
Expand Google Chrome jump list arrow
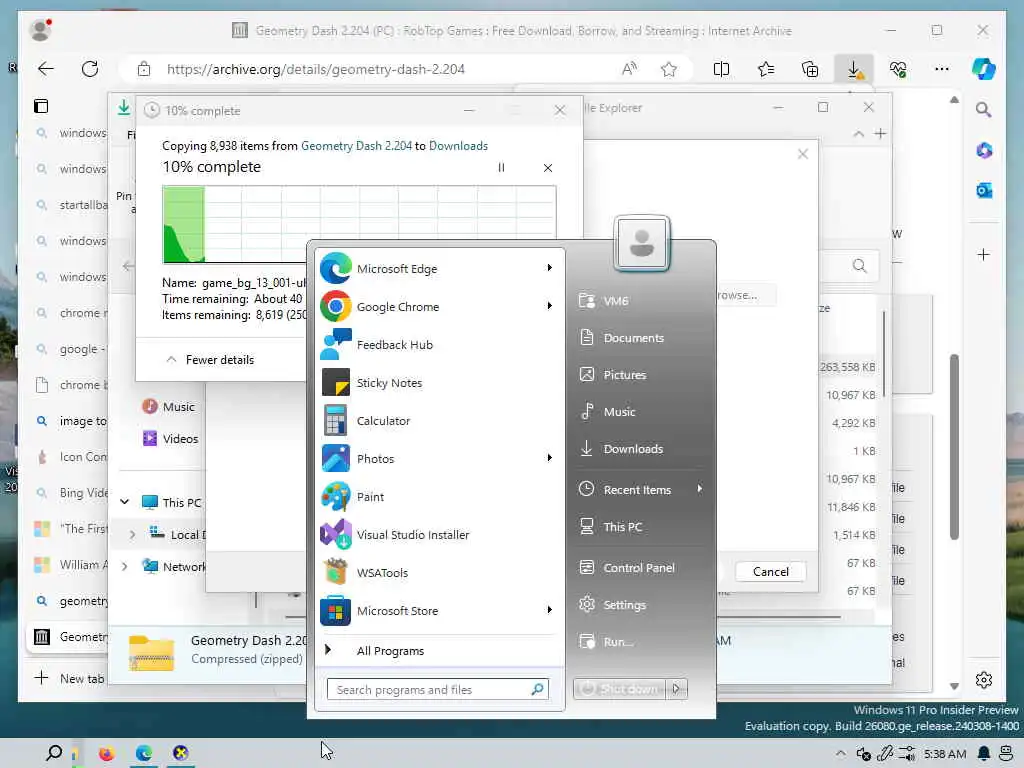[550, 306]
